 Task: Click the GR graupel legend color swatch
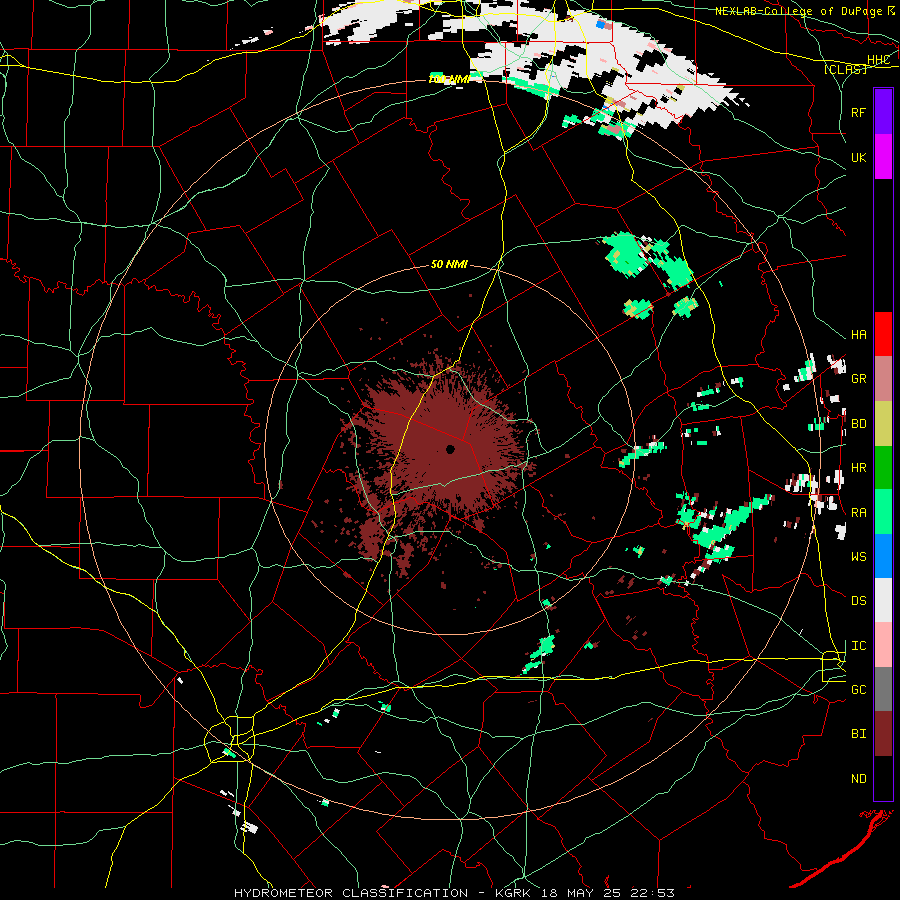883,379
